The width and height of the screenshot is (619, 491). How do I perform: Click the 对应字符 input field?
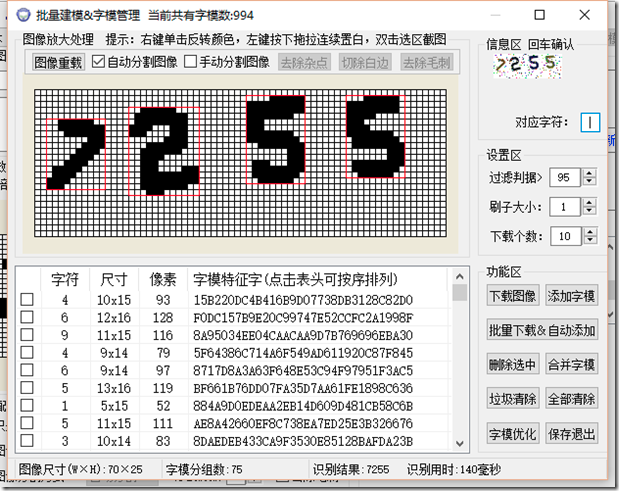pos(590,122)
